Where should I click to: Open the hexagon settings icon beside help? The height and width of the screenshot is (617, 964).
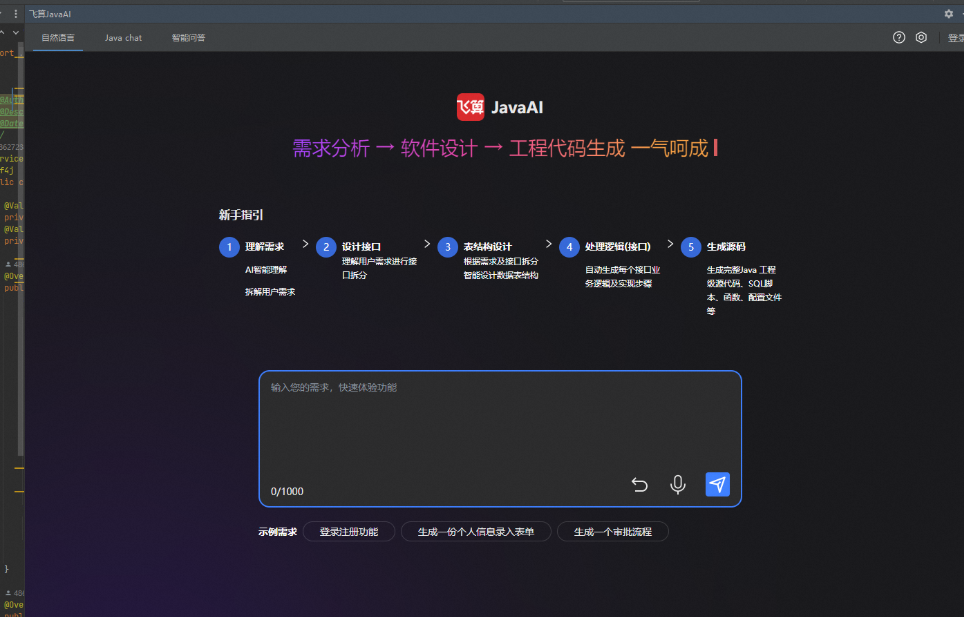921,37
